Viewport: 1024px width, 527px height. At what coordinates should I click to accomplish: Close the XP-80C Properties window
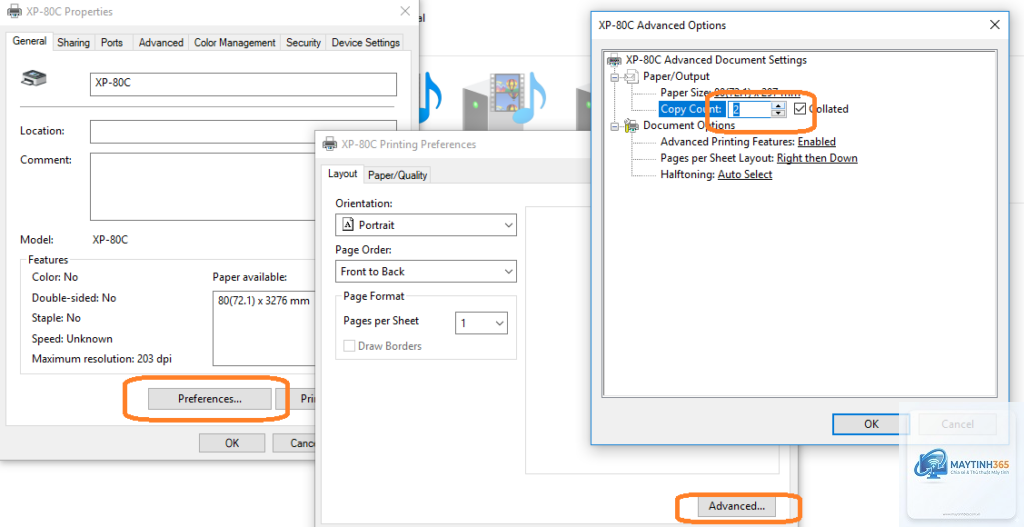point(405,11)
